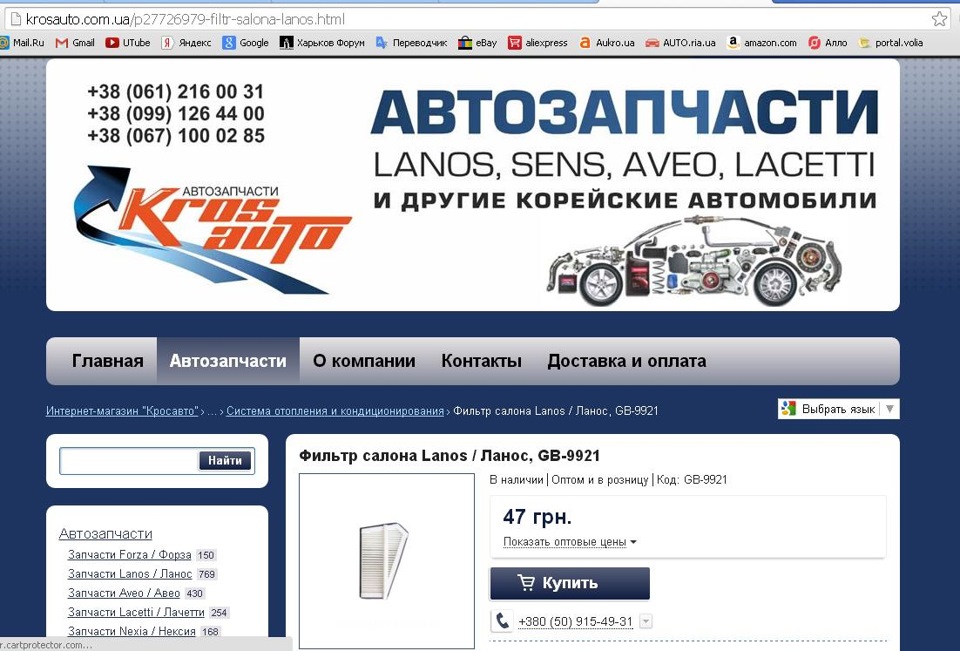960x651 pixels.
Task: Click the bookmark star in address bar
Action: tap(939, 19)
